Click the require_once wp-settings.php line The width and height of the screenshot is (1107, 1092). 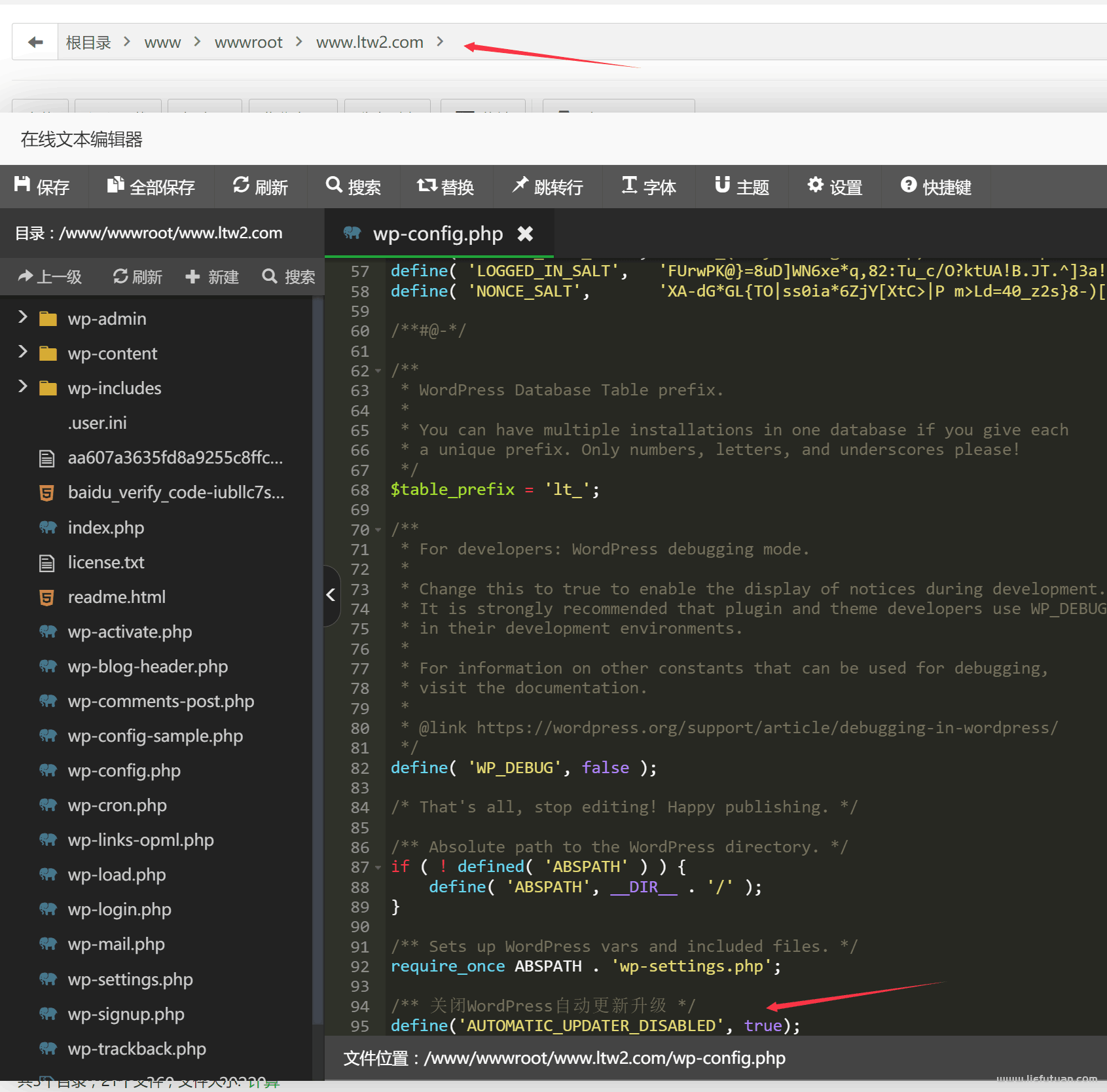point(586,966)
